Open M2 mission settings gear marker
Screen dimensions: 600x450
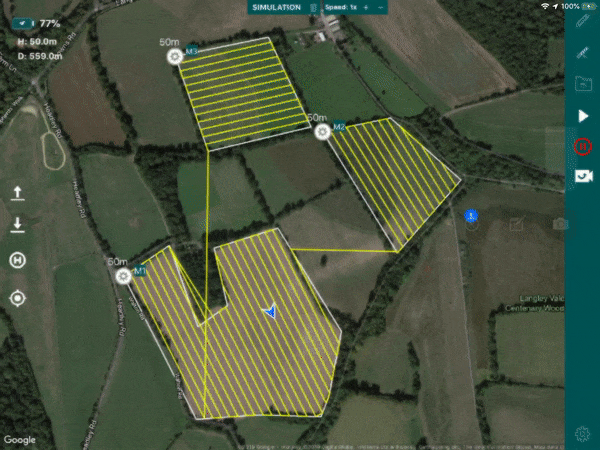point(323,132)
